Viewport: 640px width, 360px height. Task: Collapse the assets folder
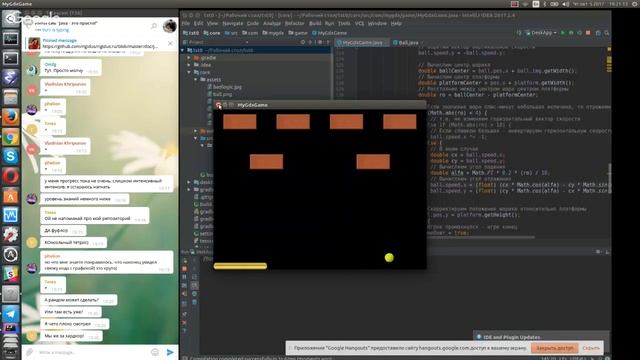click(x=196, y=80)
